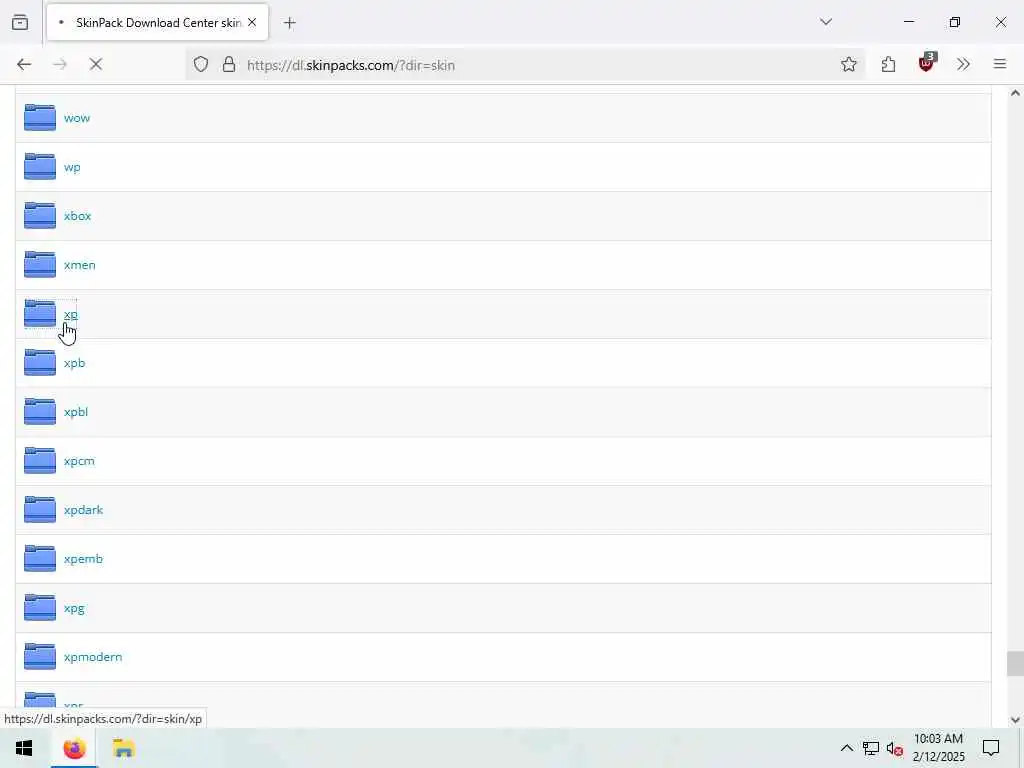The image size is (1024, 768).
Task: Click the xpcm folder icon
Action: coord(40,461)
